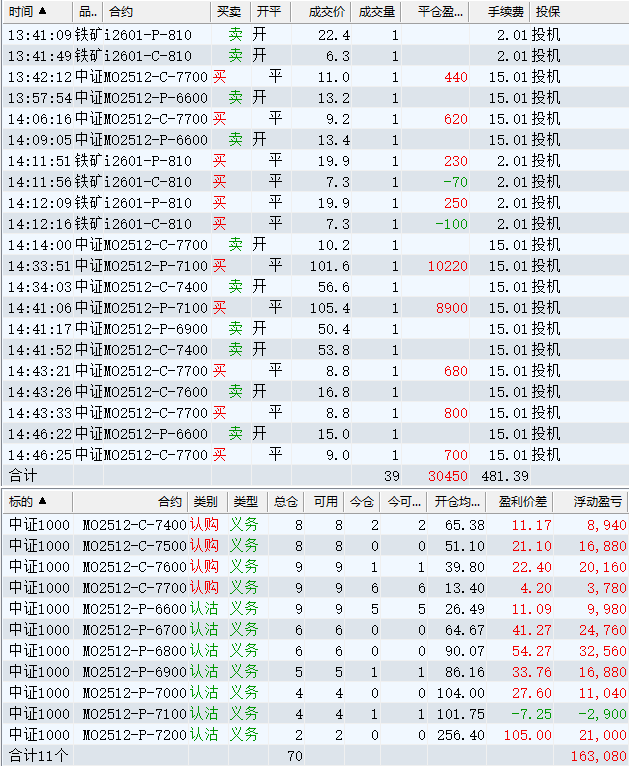
Task: Click the 总仓 column header
Action: point(286,501)
